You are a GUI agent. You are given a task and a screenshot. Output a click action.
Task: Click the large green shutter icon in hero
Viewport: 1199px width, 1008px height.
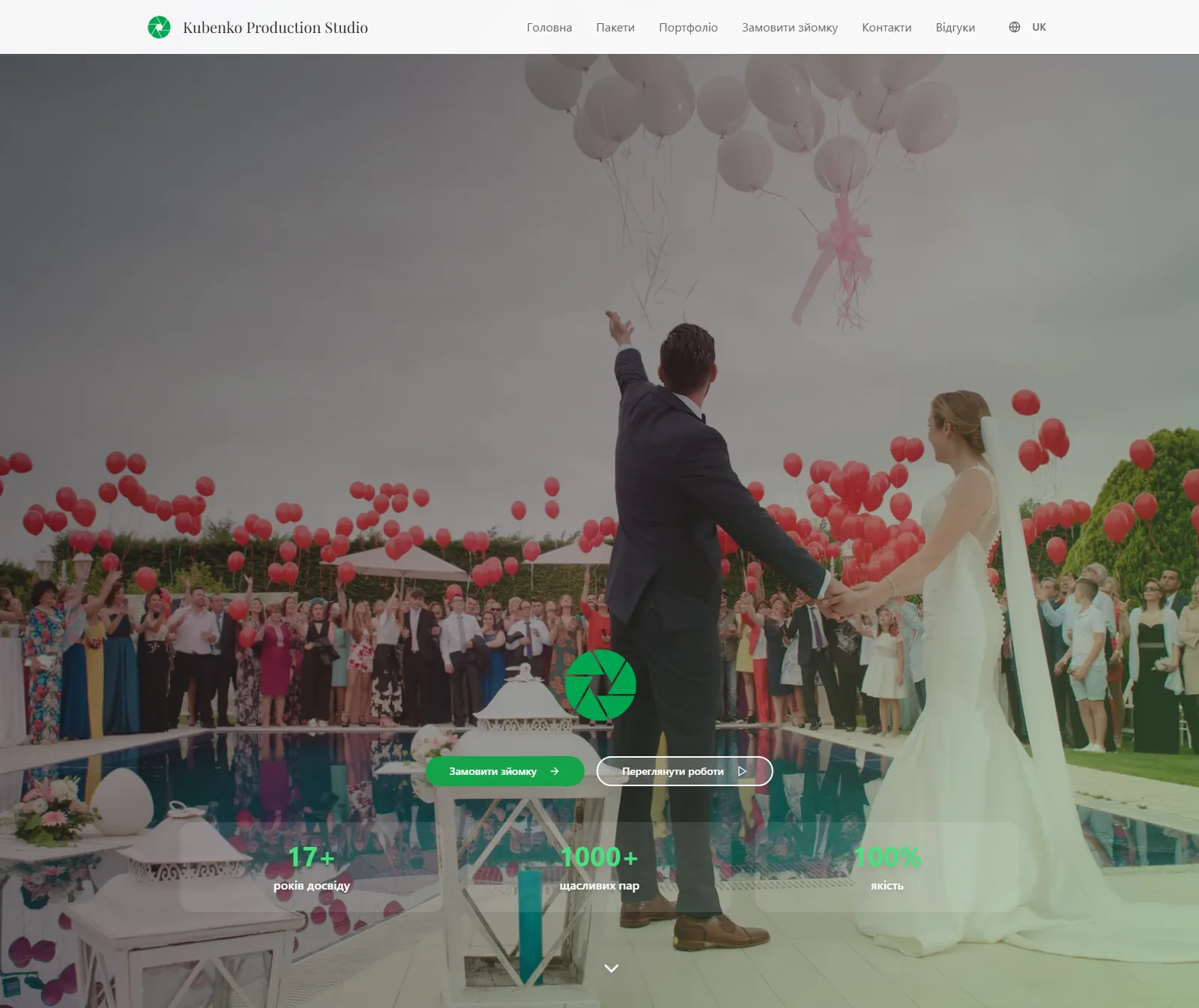pos(599,685)
